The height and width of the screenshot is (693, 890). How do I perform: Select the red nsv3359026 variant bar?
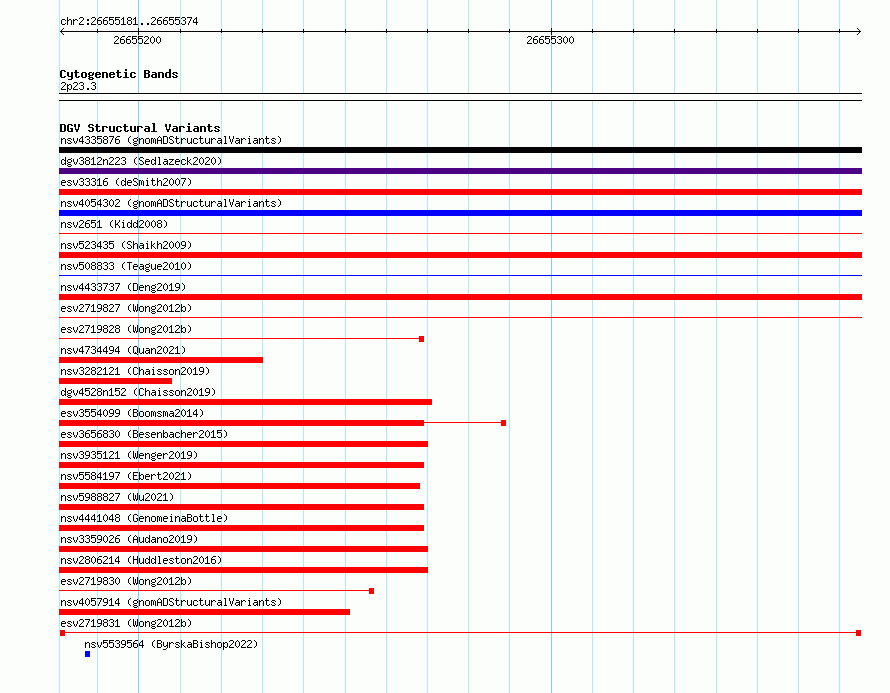click(x=244, y=549)
